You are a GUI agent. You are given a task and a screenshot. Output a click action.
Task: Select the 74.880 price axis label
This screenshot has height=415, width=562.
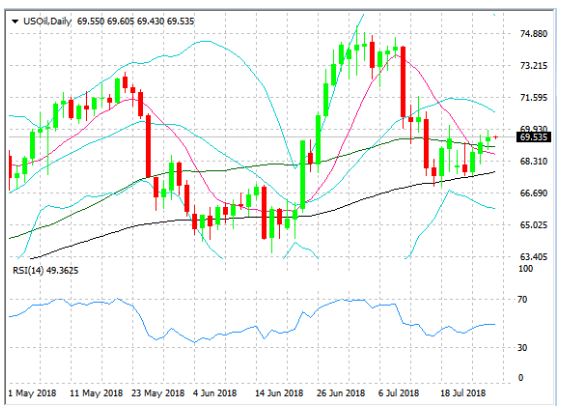533,34
